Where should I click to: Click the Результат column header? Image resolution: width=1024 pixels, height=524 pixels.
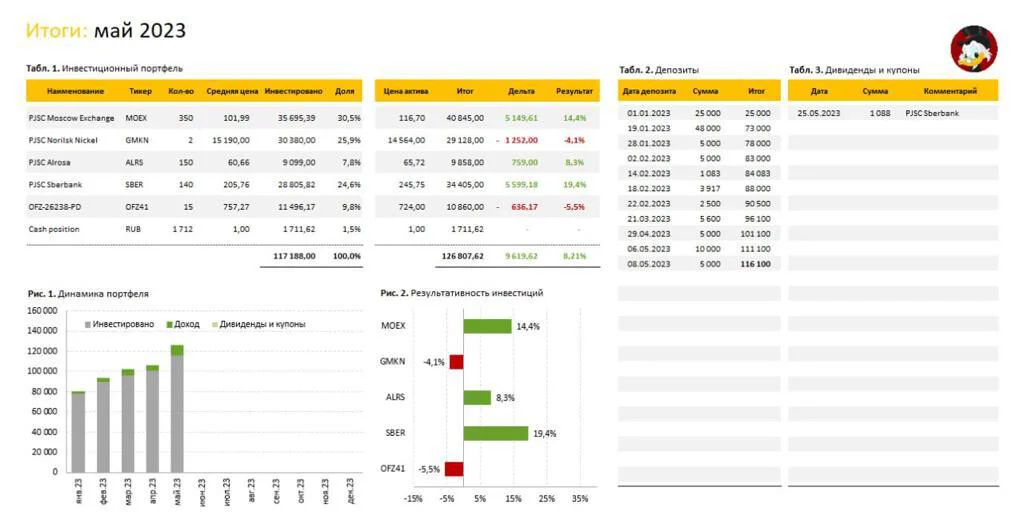(574, 91)
